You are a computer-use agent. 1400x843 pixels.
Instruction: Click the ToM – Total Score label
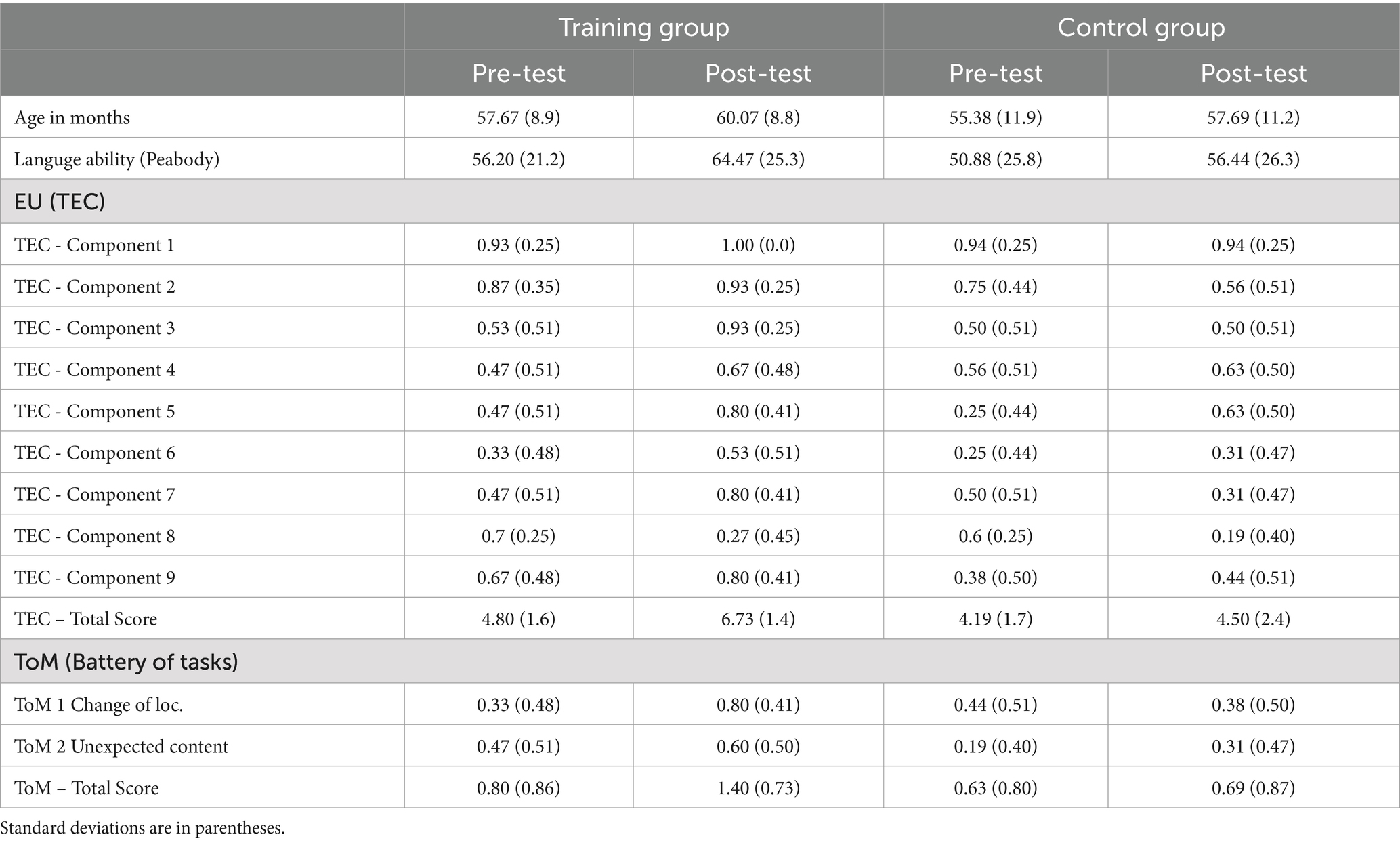click(x=86, y=788)
